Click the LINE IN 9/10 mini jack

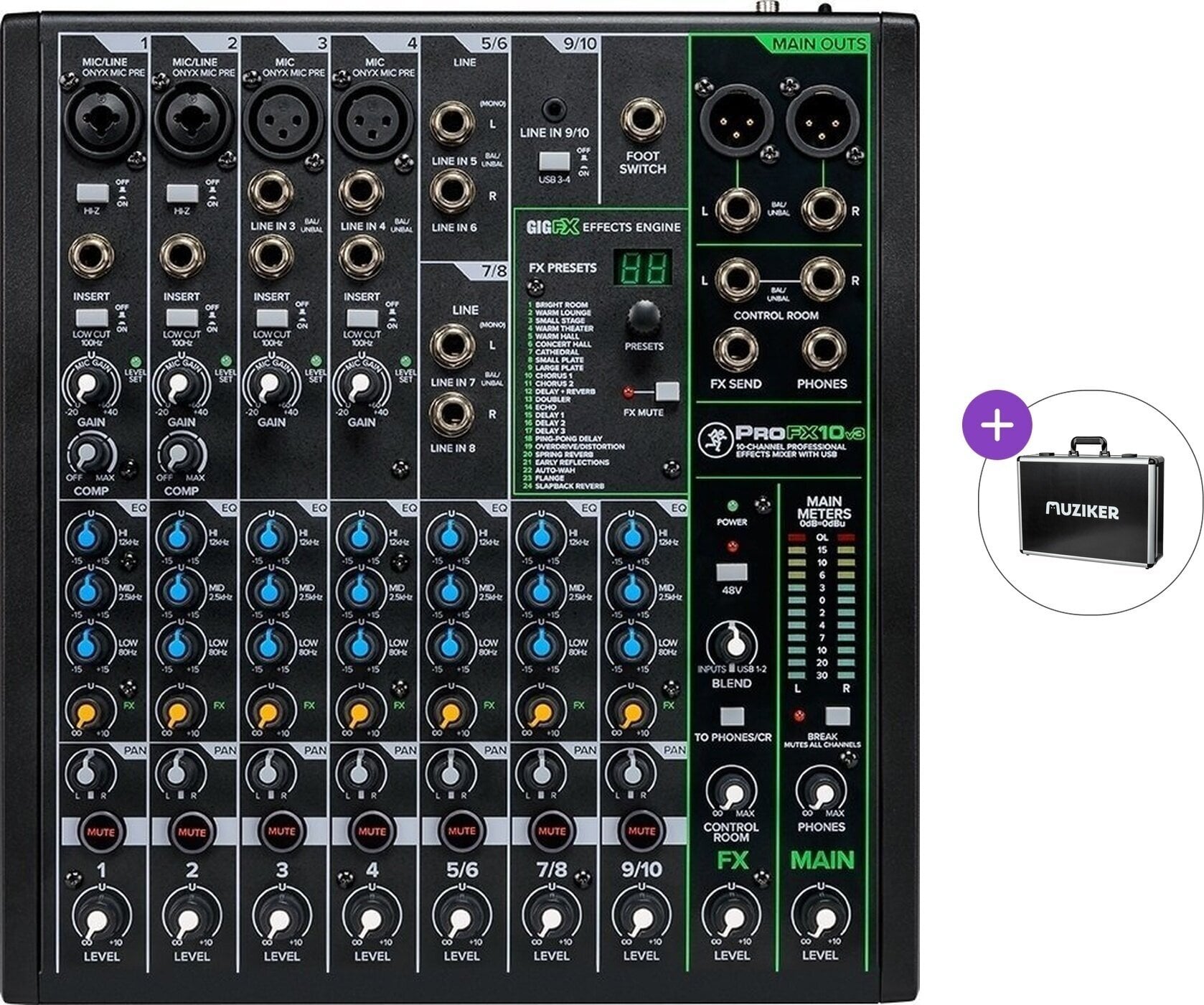pyautogui.click(x=552, y=109)
